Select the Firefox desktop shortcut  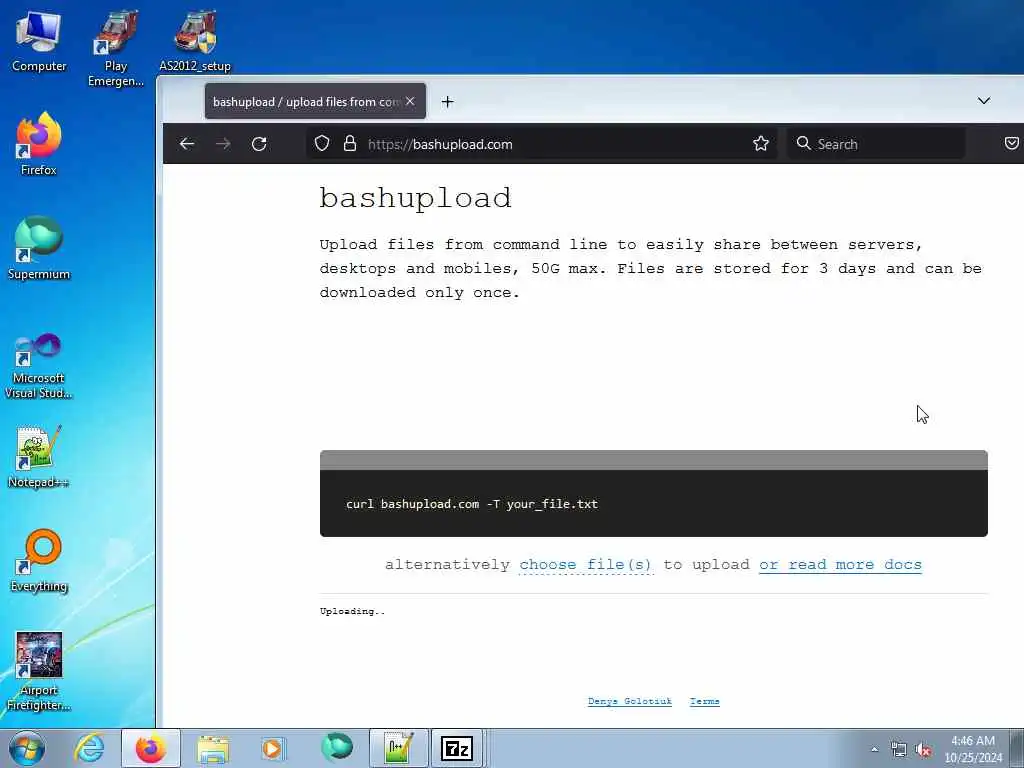(39, 144)
